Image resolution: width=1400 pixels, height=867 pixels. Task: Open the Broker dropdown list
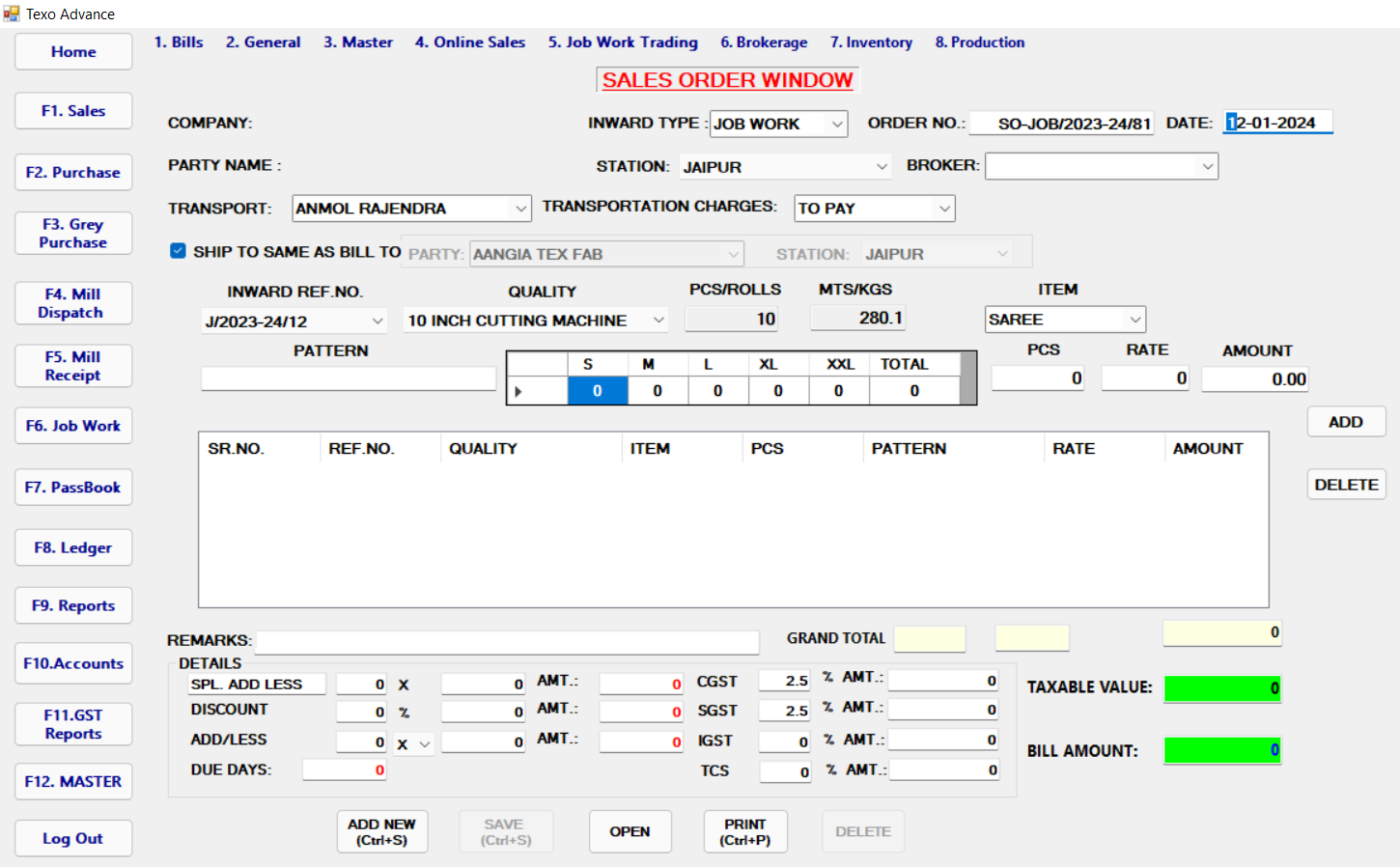(x=1207, y=167)
